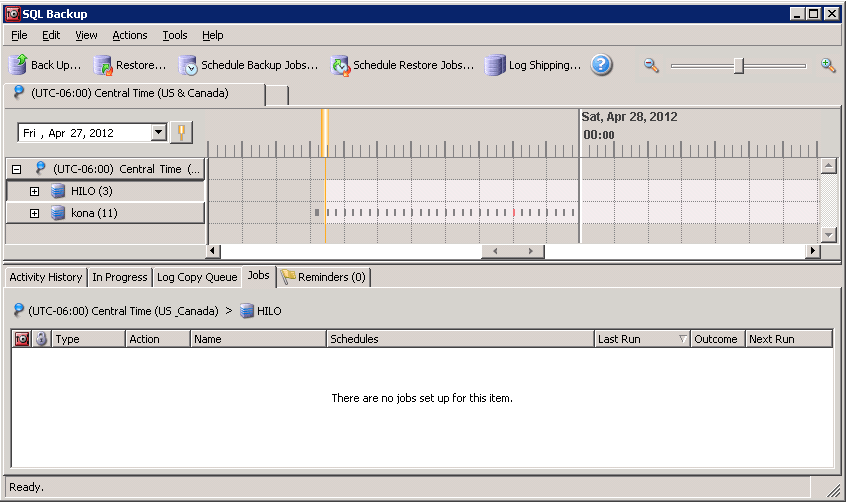Viewport: 848px width, 503px height.
Task: Click the Central Time group pin icon in tree
Action: [40, 168]
